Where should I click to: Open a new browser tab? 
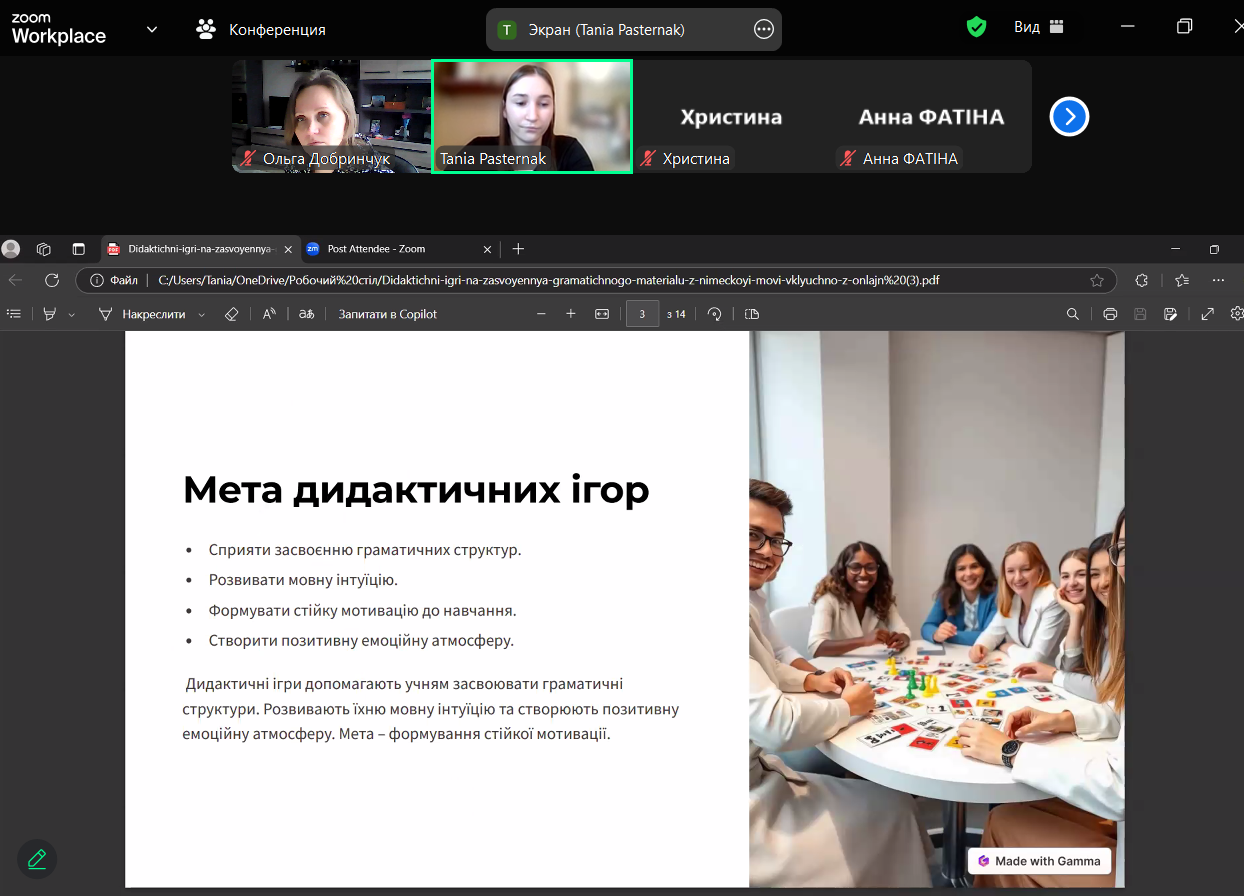[518, 249]
